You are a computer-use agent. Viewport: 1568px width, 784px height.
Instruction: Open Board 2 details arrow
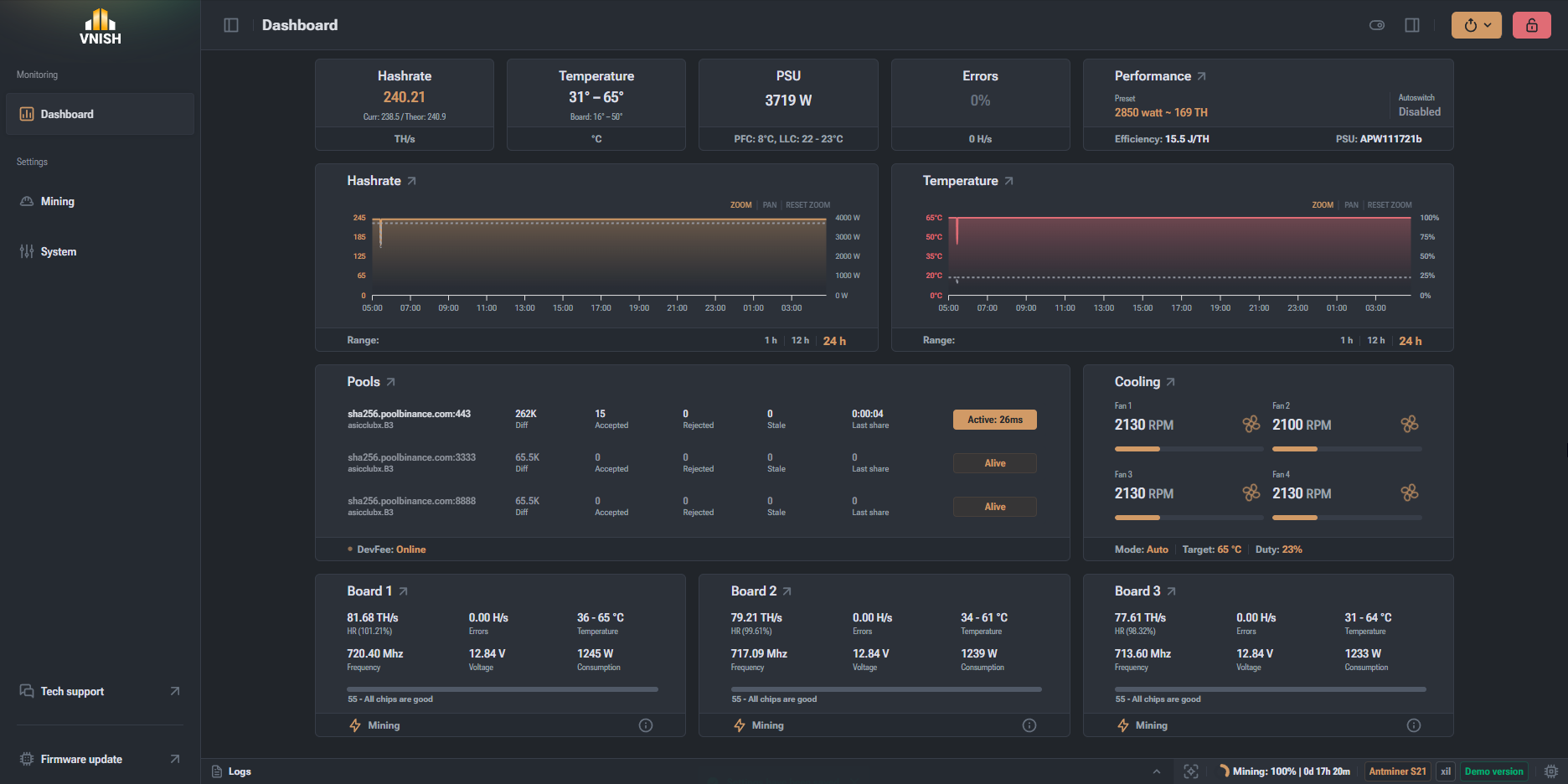click(x=787, y=591)
